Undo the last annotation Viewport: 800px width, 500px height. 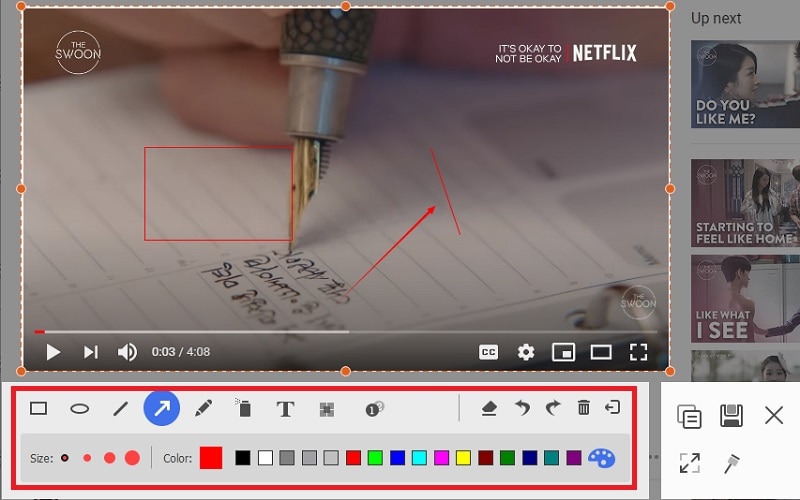coord(522,408)
